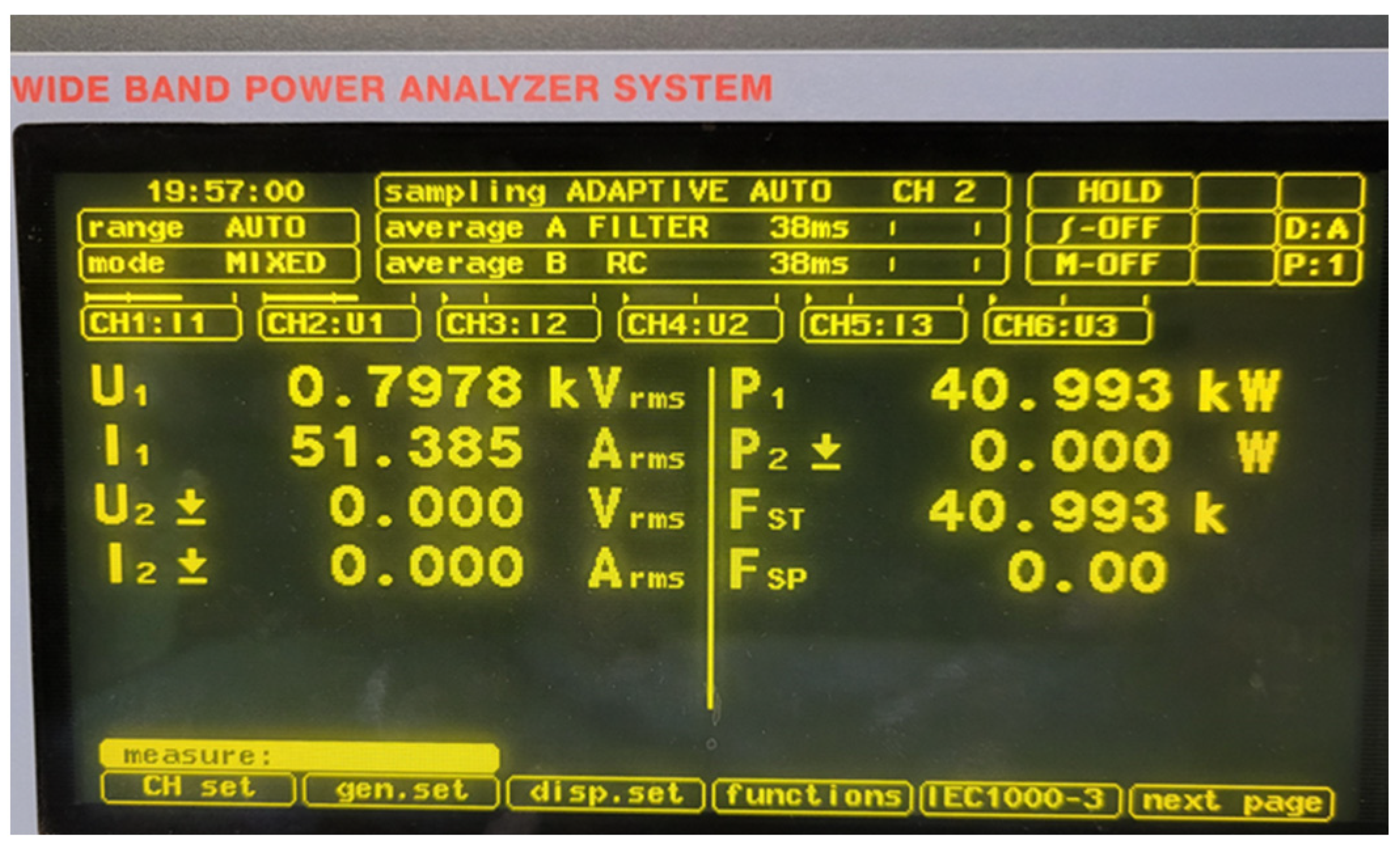Click the D:A indicator box
1400x851 pixels.
pyautogui.click(x=1317, y=229)
